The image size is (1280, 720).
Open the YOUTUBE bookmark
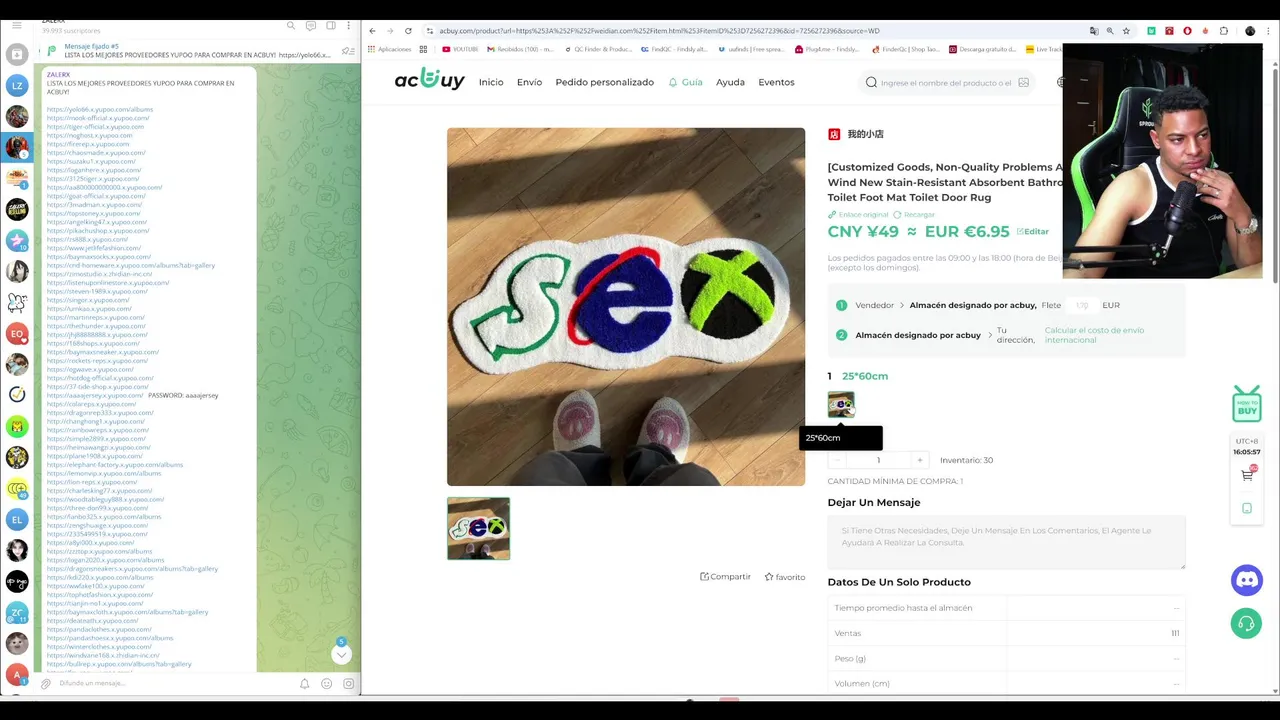click(x=460, y=49)
